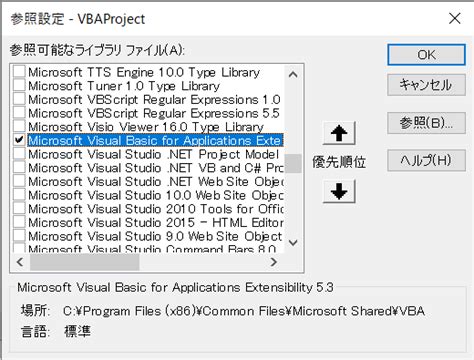Move selected reference down in priority

click(339, 191)
